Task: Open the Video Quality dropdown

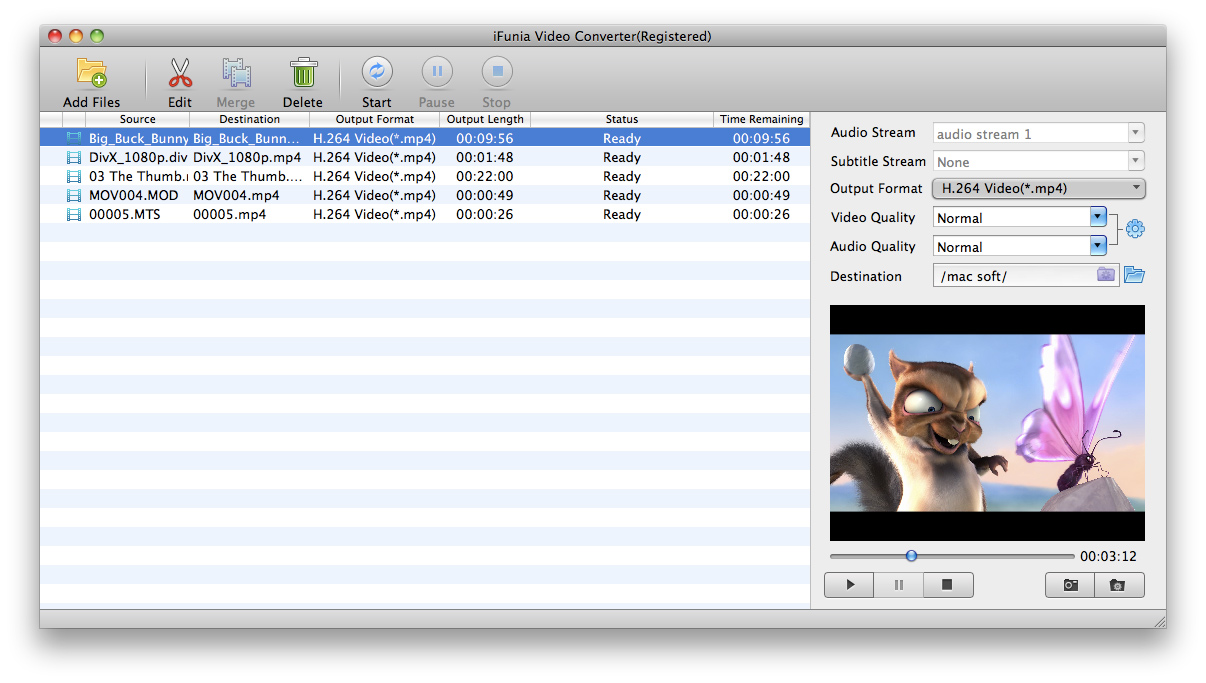Action: [1098, 217]
